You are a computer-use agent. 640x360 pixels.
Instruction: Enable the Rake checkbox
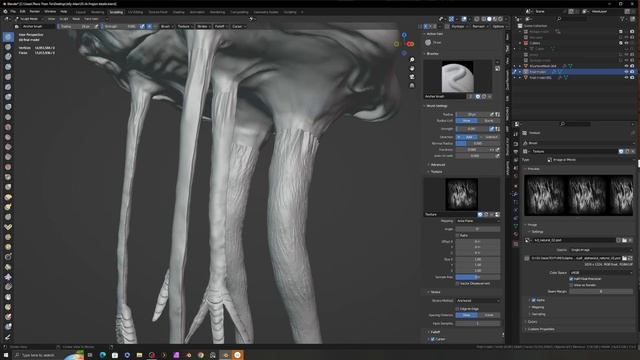click(x=458, y=236)
